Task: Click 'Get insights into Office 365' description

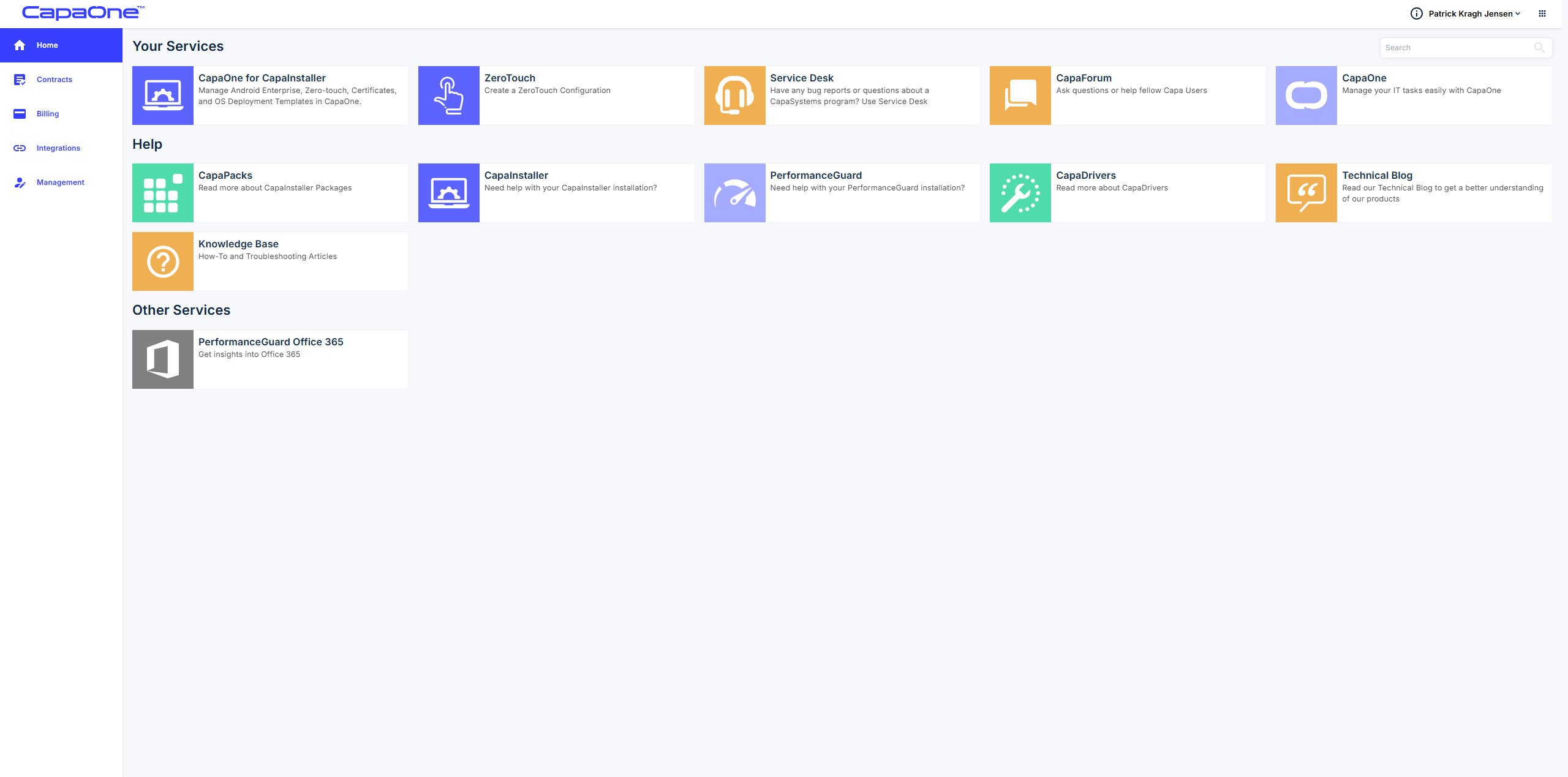Action: [249, 355]
